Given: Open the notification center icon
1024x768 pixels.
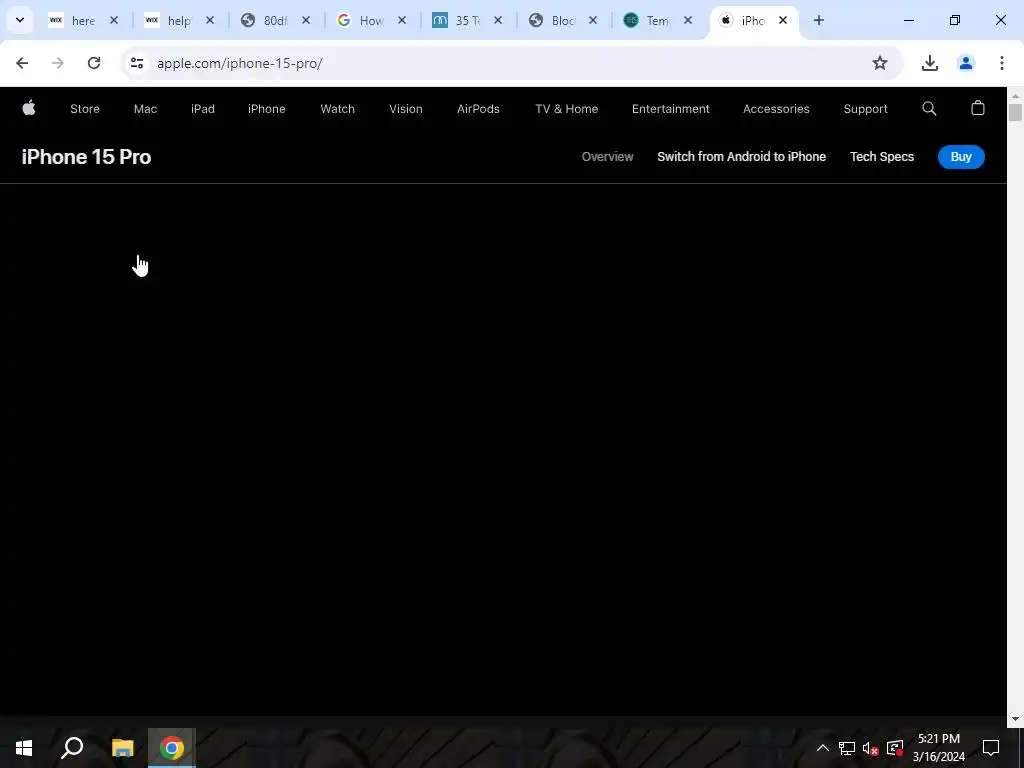Looking at the screenshot, I should (x=991, y=748).
